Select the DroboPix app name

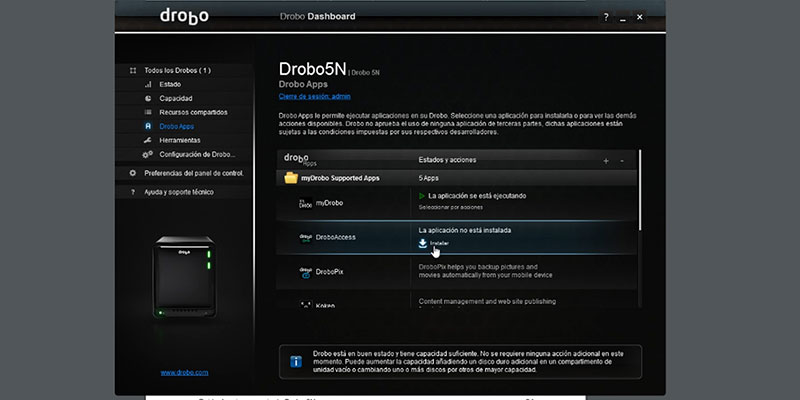330,272
